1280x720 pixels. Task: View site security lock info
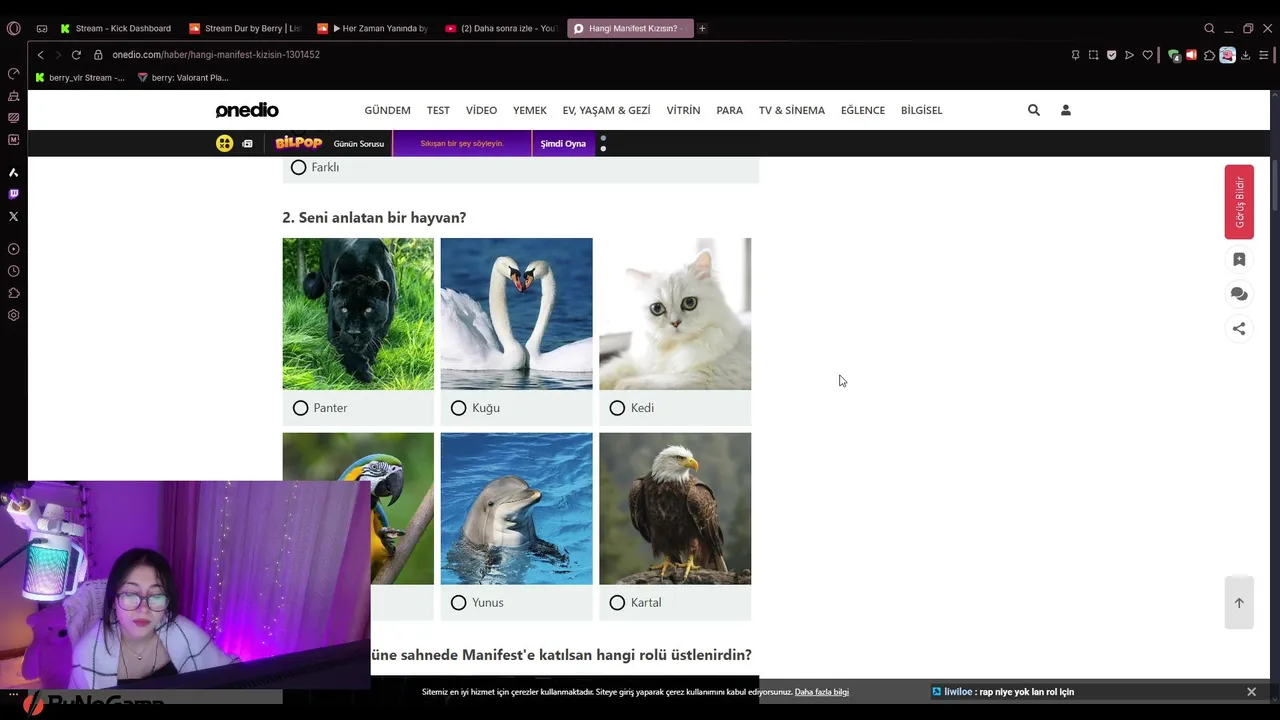pos(99,55)
